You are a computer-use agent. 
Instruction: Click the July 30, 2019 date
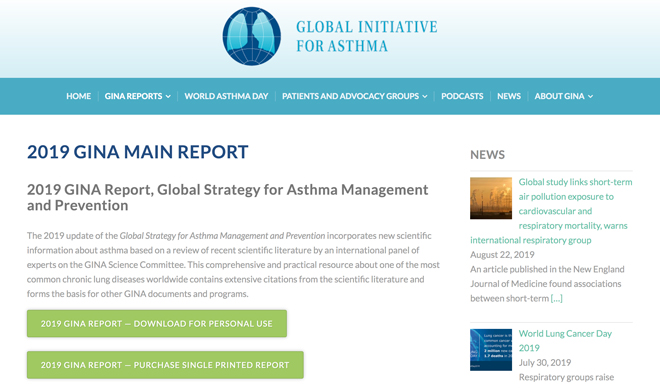tap(545, 362)
